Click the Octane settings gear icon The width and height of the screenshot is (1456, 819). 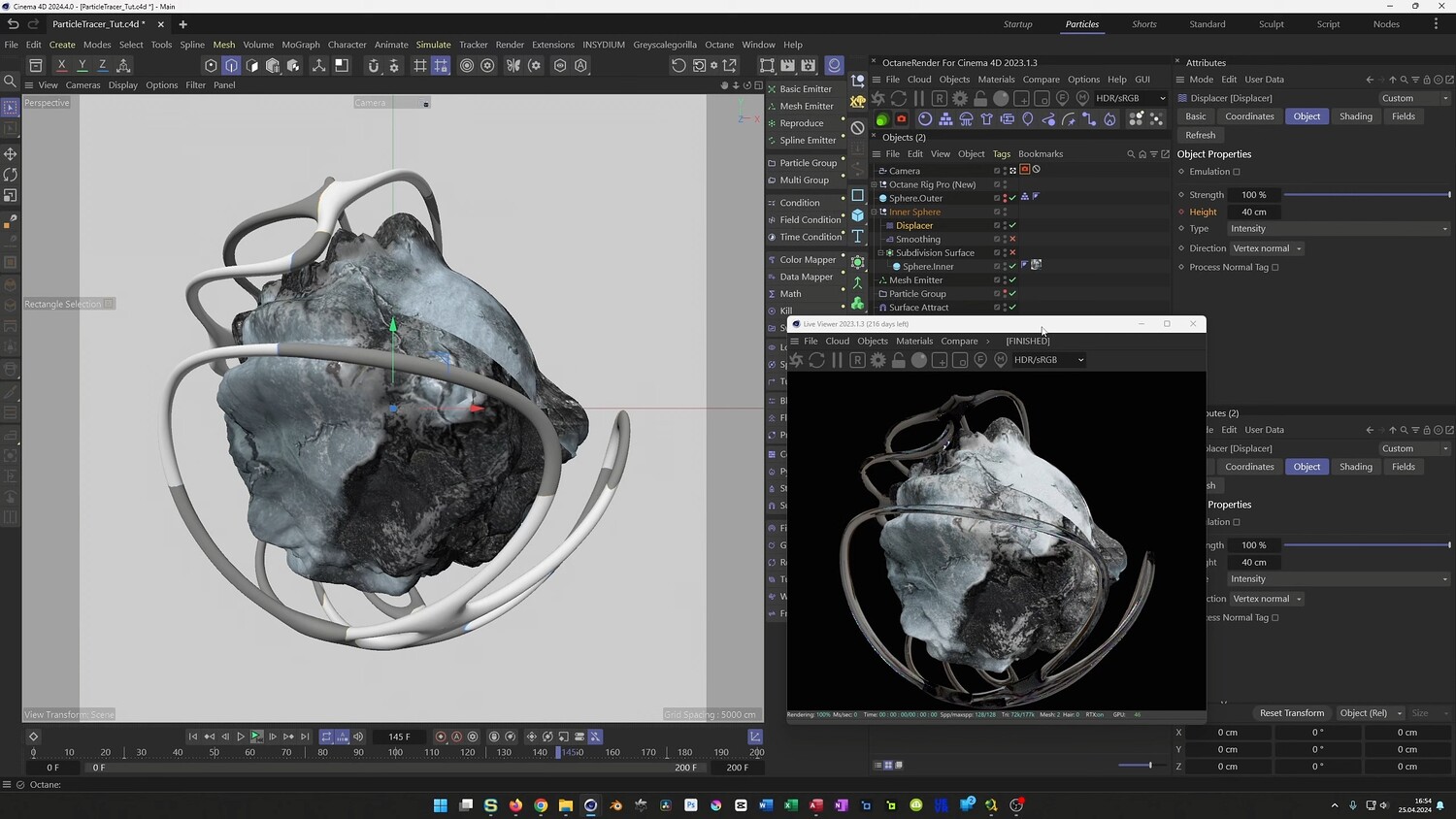coord(960,98)
